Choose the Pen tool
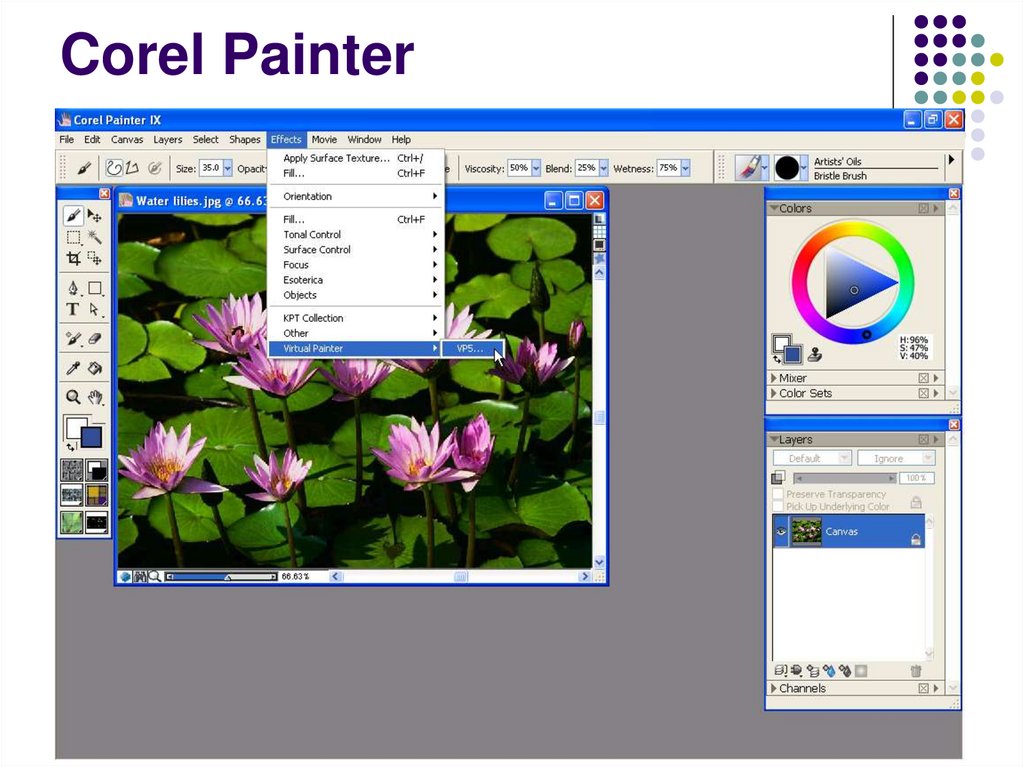 pos(73,288)
